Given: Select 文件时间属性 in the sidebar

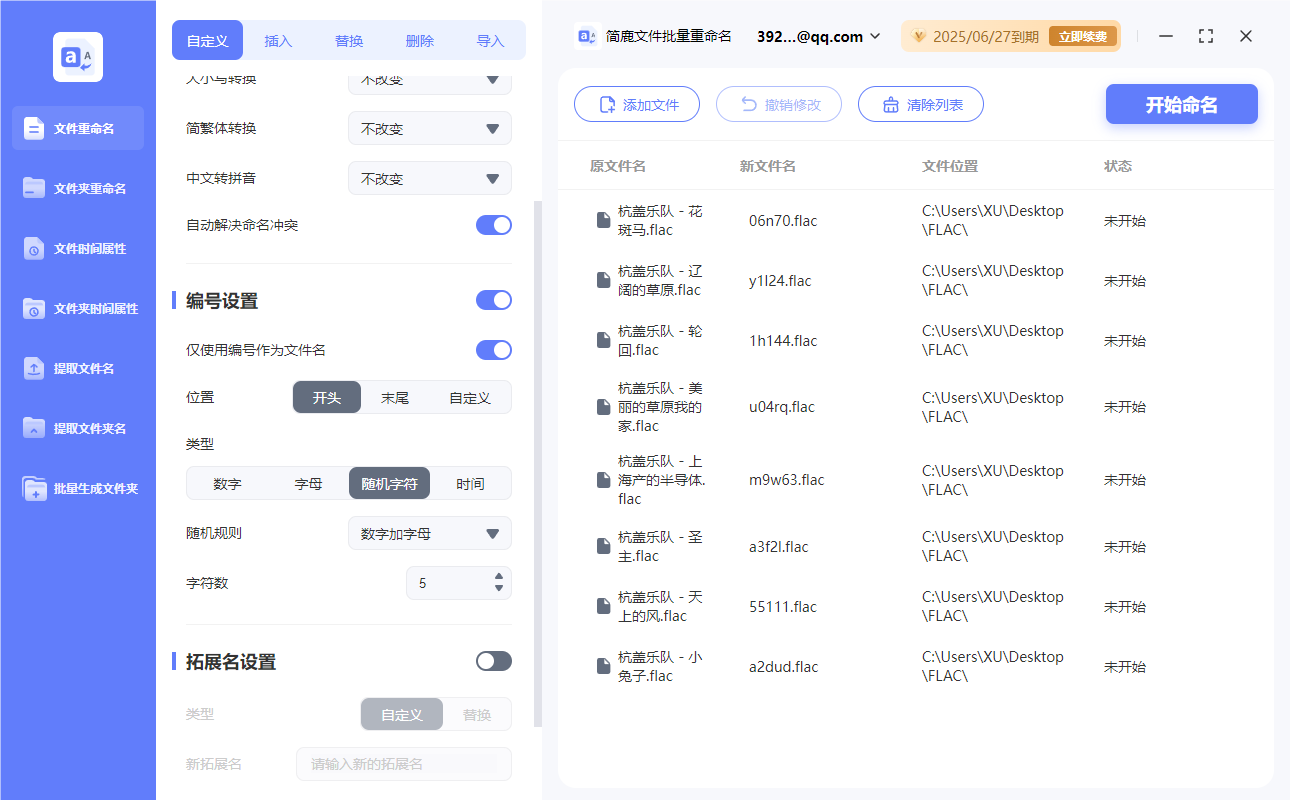Looking at the screenshot, I should pyautogui.click(x=78, y=248).
